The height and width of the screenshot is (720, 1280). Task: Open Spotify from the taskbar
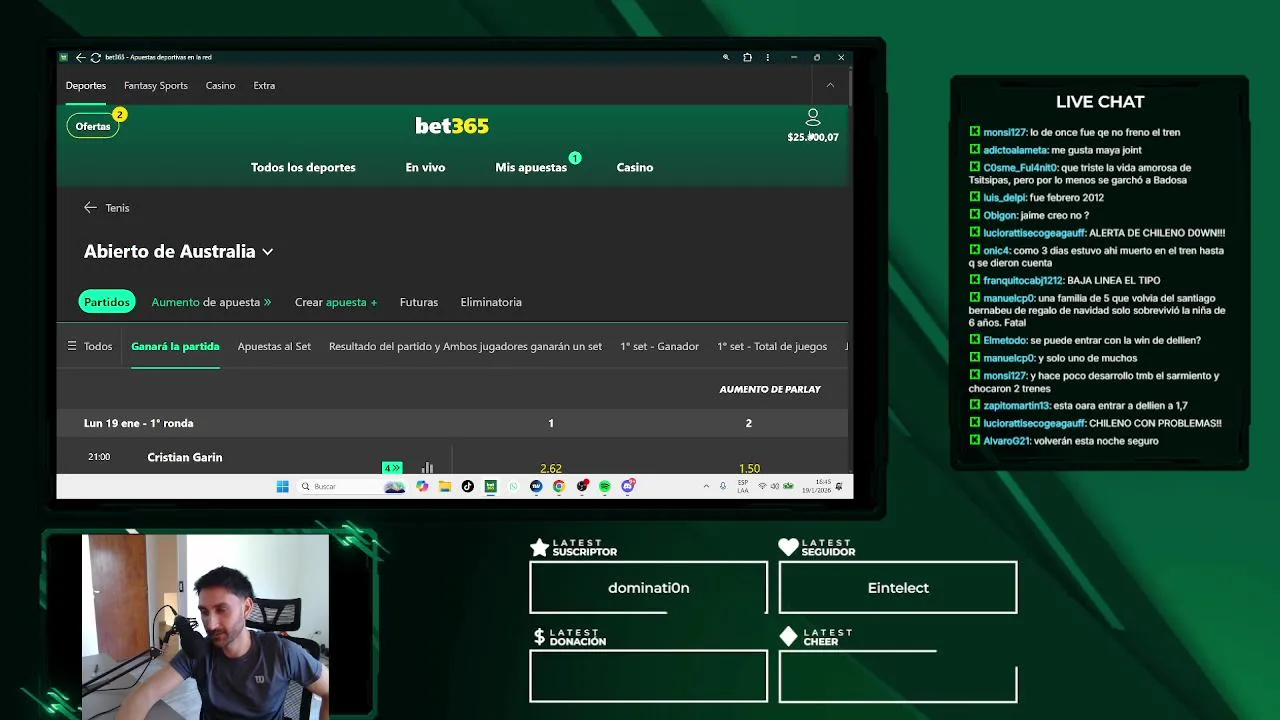(x=605, y=486)
